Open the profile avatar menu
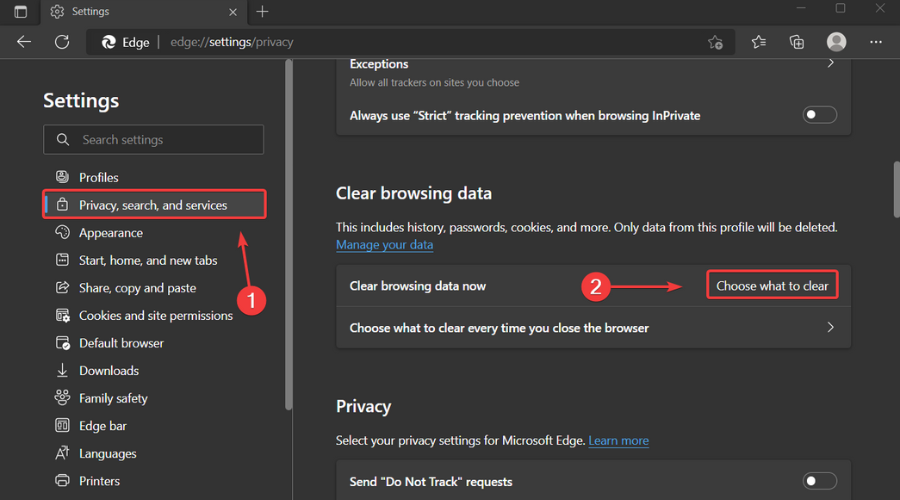900x500 pixels. (x=836, y=42)
